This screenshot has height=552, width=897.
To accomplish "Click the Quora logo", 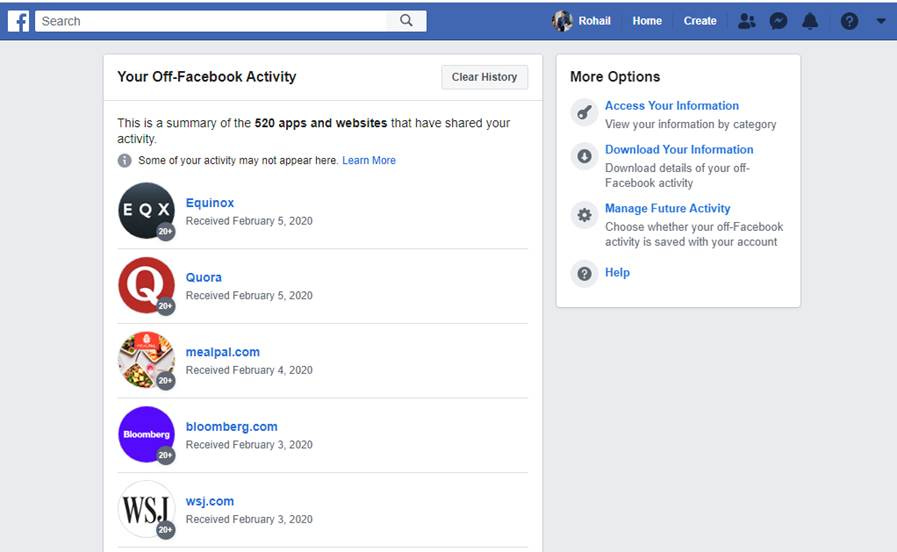I will [x=146, y=285].
